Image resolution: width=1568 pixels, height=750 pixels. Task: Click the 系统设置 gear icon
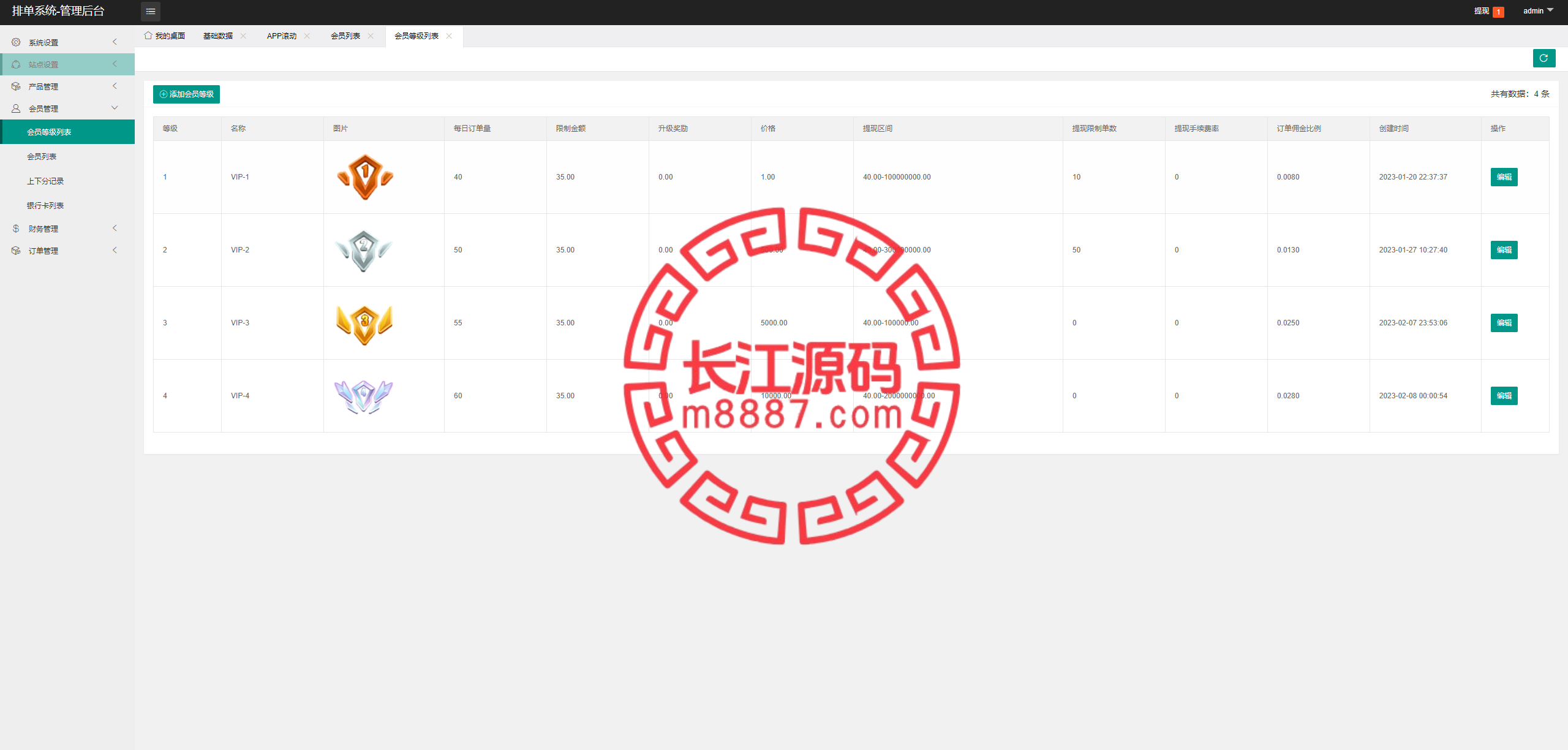point(16,42)
